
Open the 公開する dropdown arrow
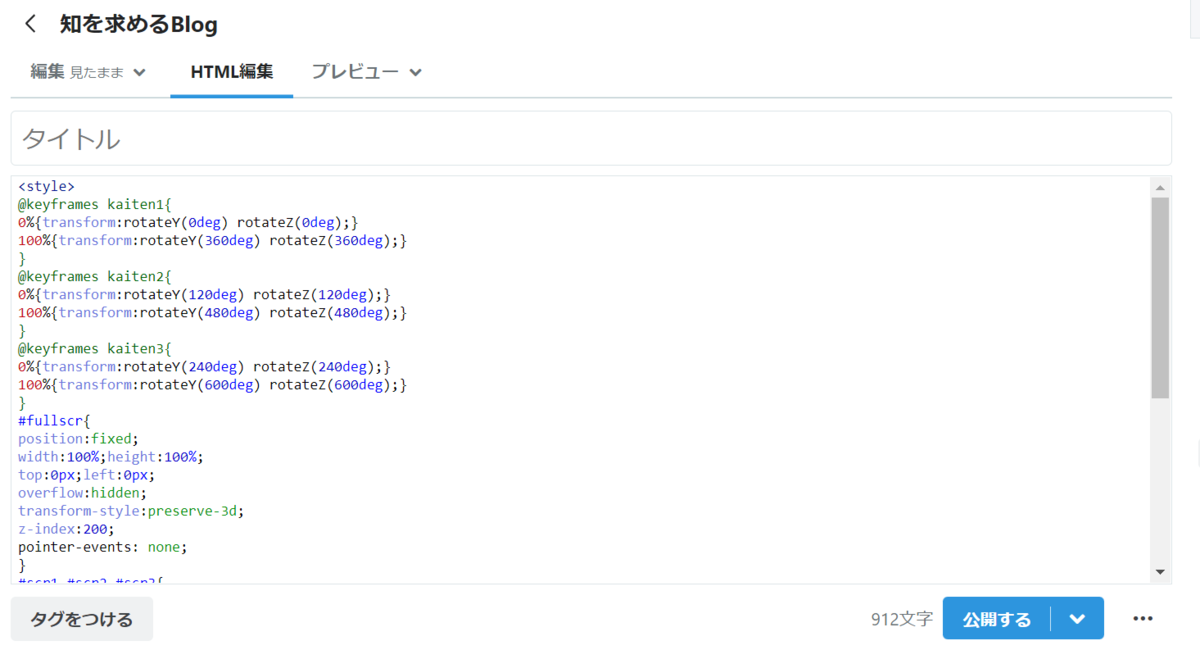[1078, 618]
